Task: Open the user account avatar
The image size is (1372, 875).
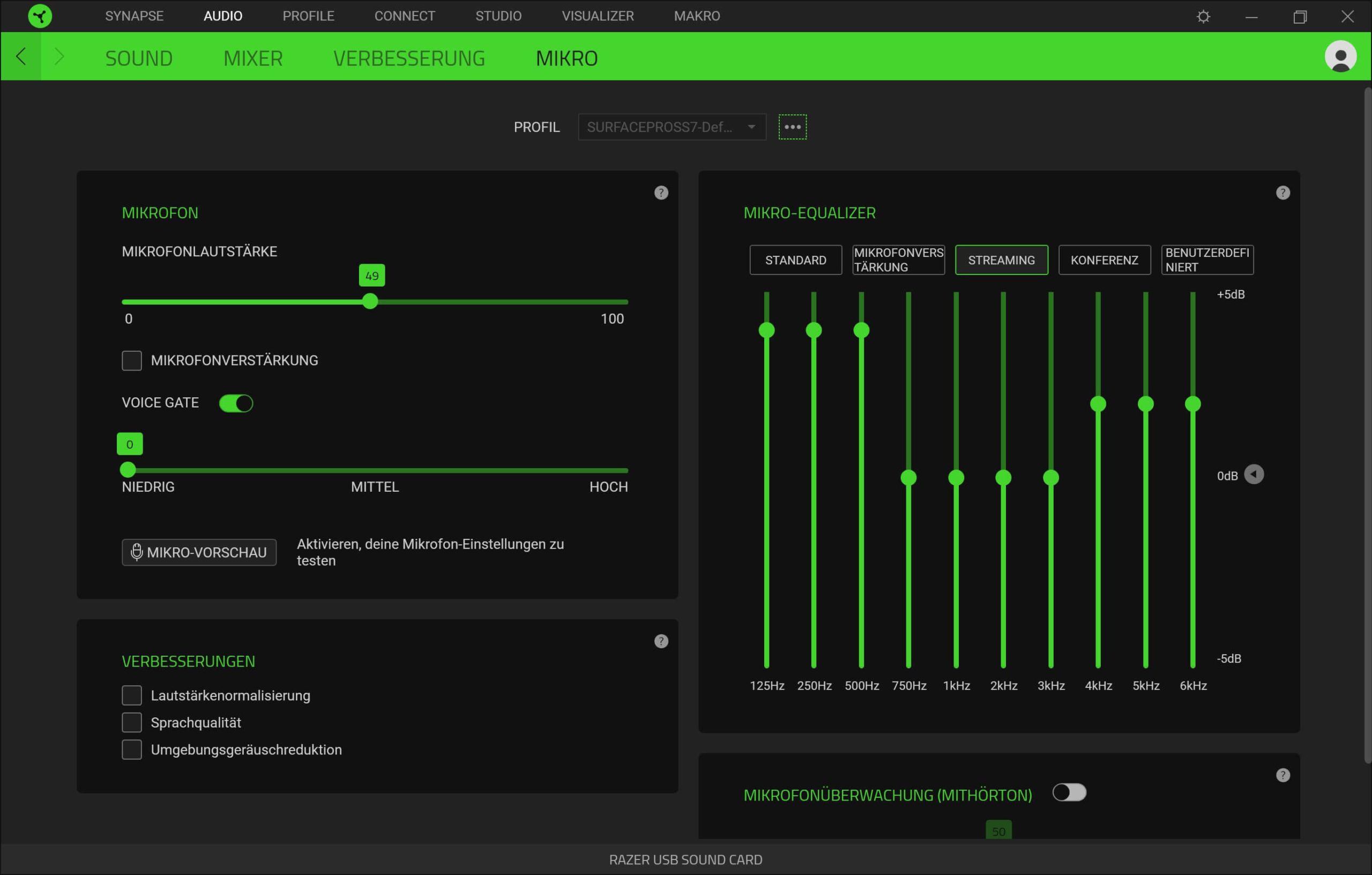Action: [1340, 56]
